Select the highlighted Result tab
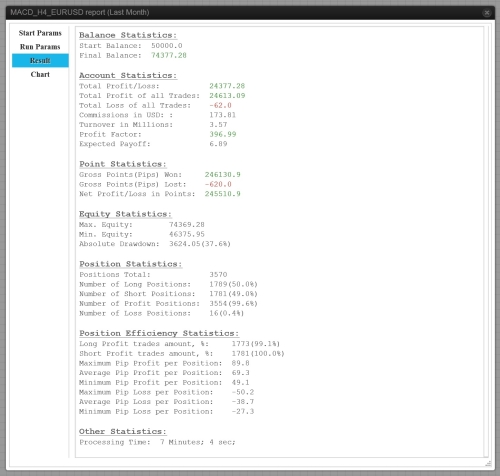This screenshot has height=476, width=500. 40,60
